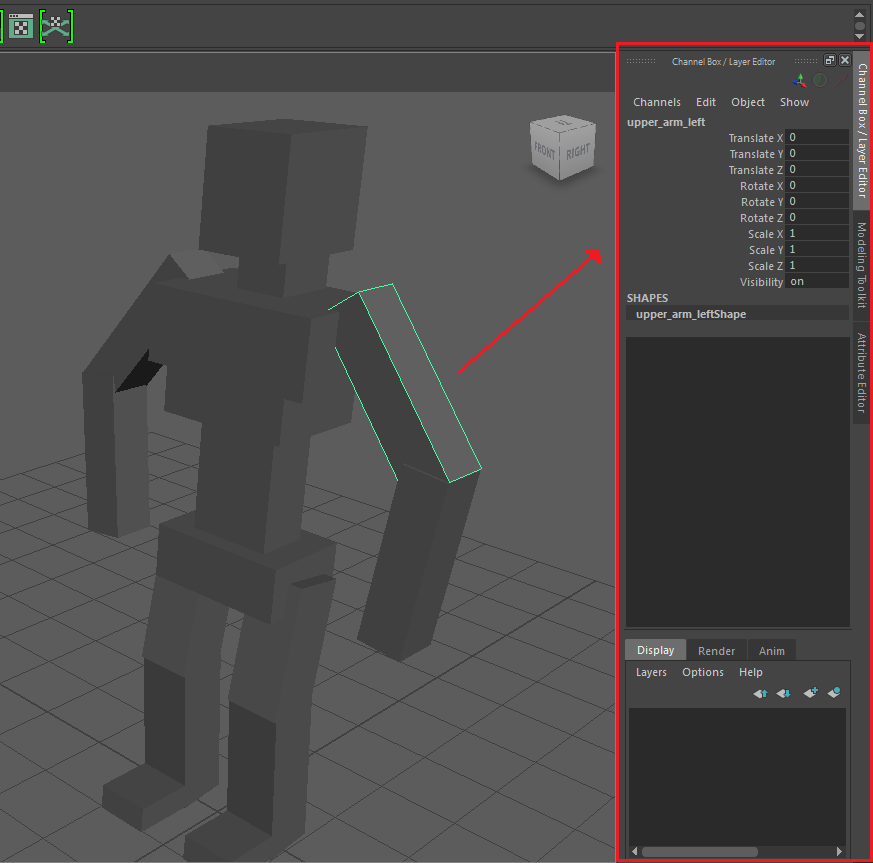873x863 pixels.
Task: Switch to the Render layers tab
Action: [716, 651]
